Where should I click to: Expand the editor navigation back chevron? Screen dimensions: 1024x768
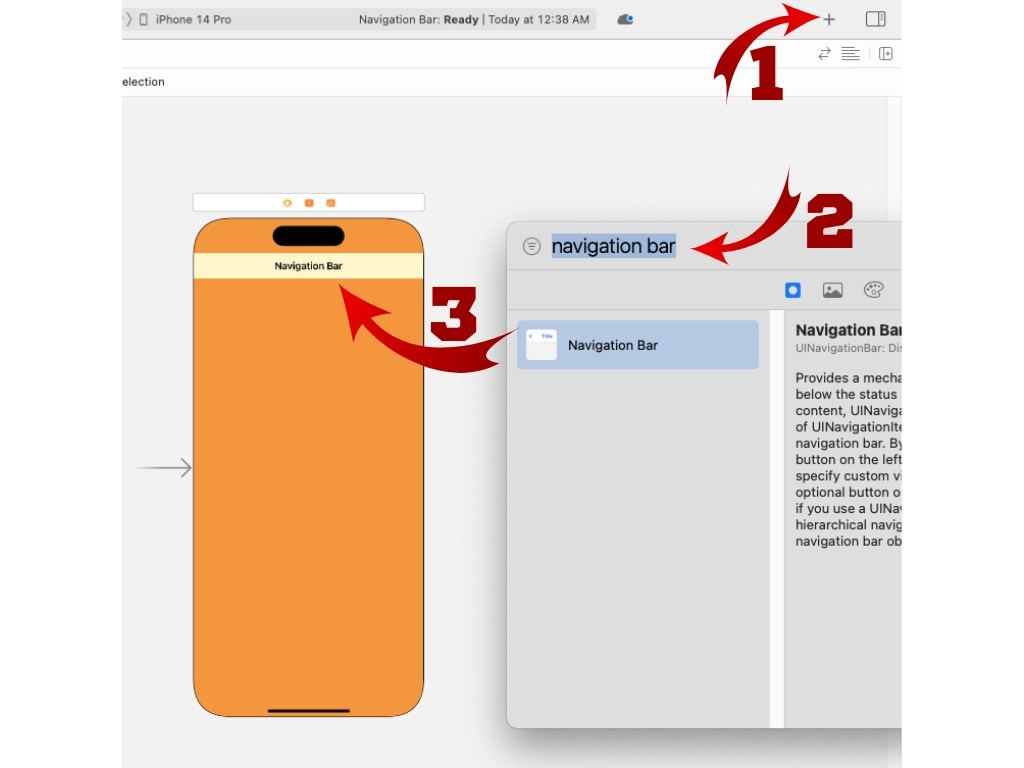pyautogui.click(x=128, y=18)
